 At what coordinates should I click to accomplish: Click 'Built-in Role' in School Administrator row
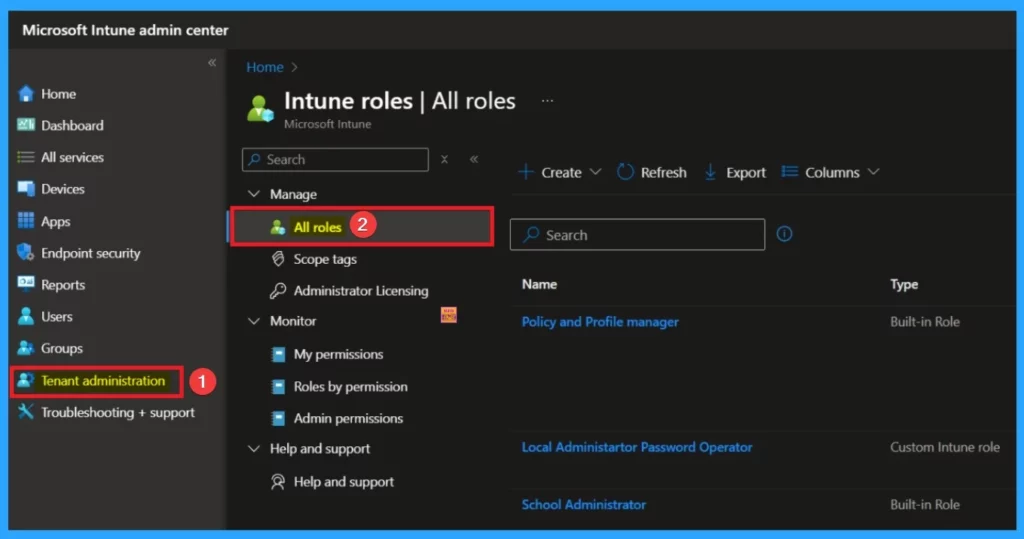[x=925, y=504]
